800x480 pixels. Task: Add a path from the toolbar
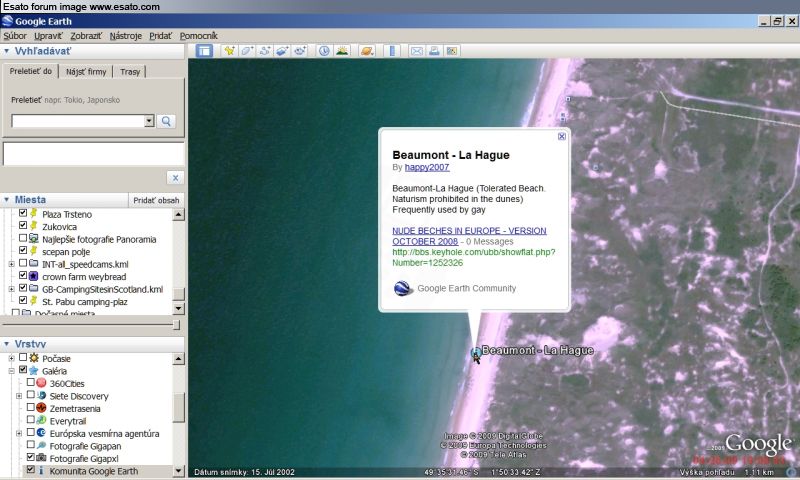pyautogui.click(x=264, y=50)
